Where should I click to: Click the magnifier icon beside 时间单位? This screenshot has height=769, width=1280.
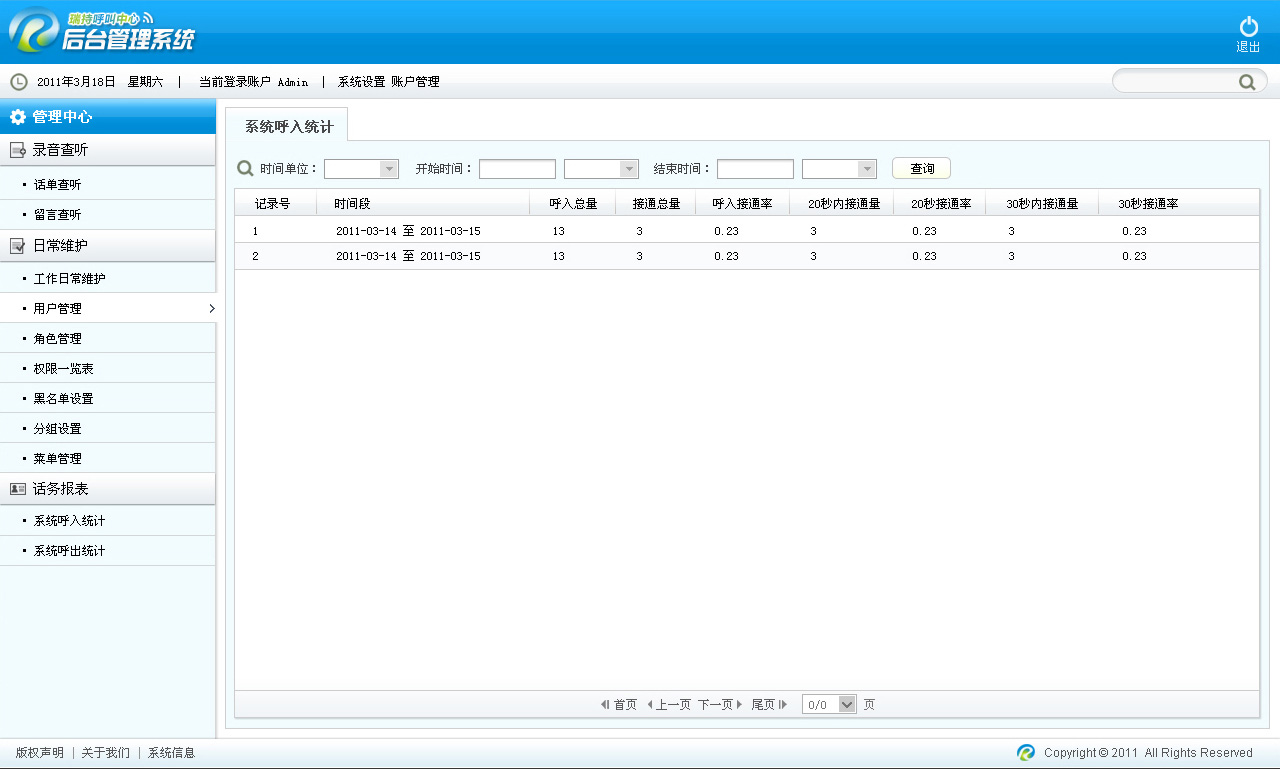[x=245, y=169]
